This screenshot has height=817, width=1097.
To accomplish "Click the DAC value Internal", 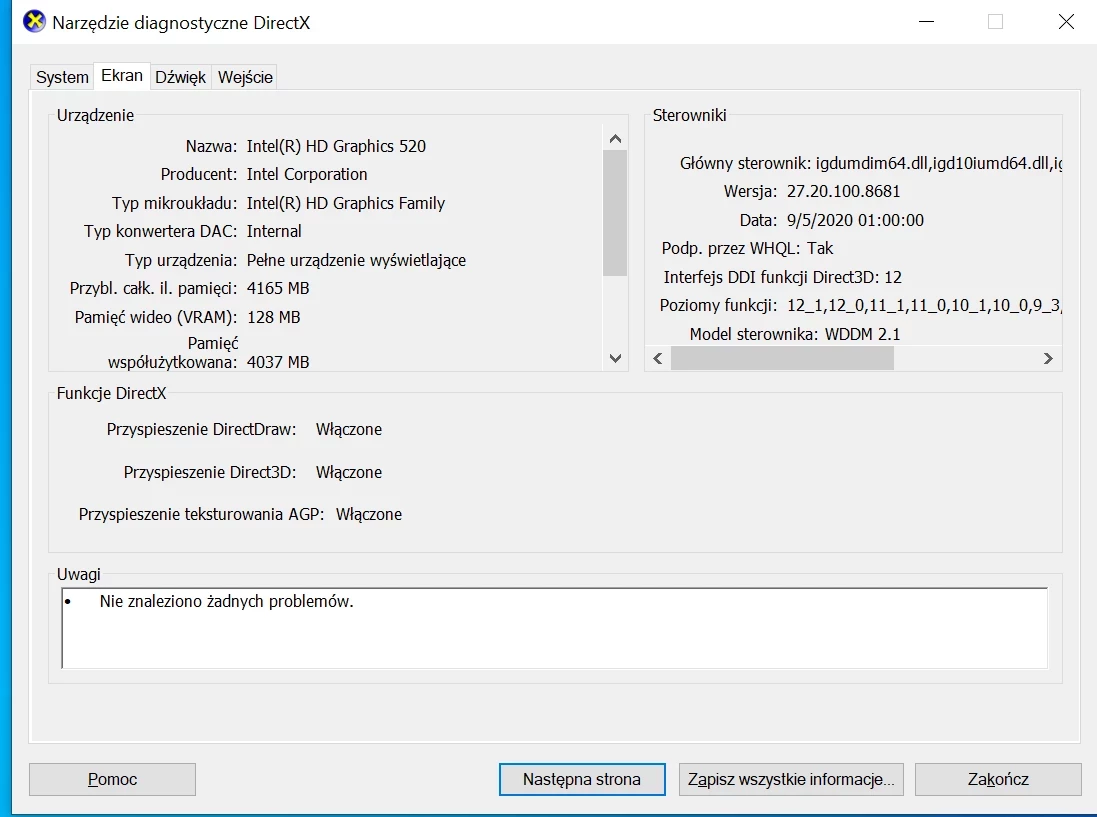I will (x=274, y=231).
